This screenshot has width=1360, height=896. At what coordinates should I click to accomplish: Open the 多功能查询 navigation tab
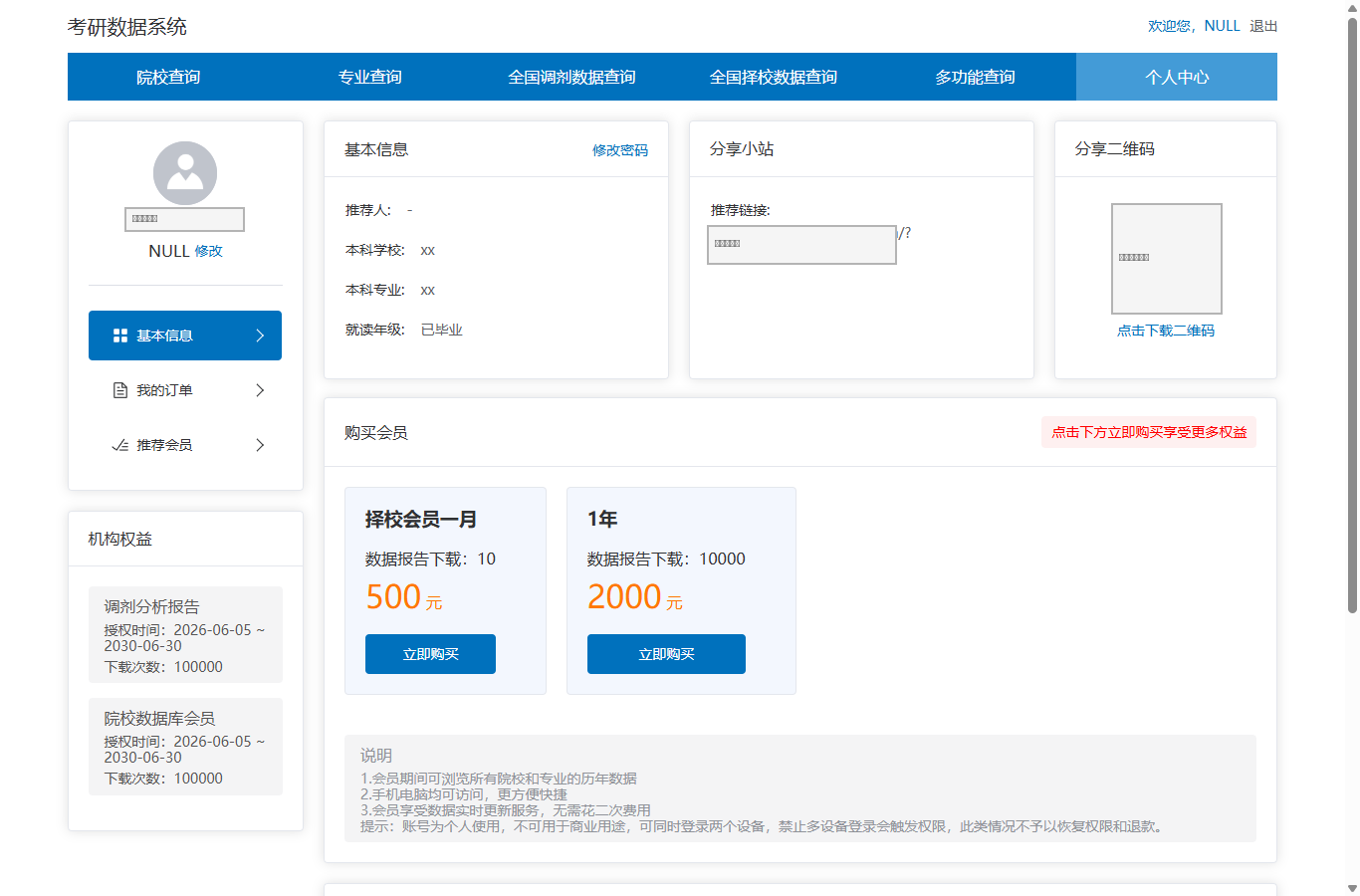975,77
